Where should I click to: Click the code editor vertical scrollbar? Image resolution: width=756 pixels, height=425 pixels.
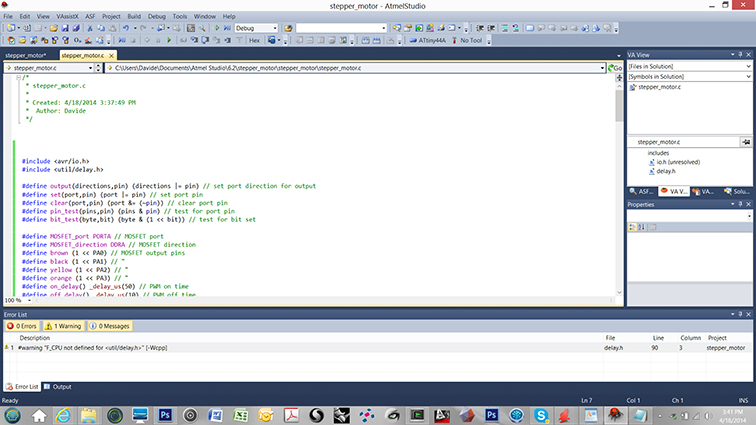[619, 106]
